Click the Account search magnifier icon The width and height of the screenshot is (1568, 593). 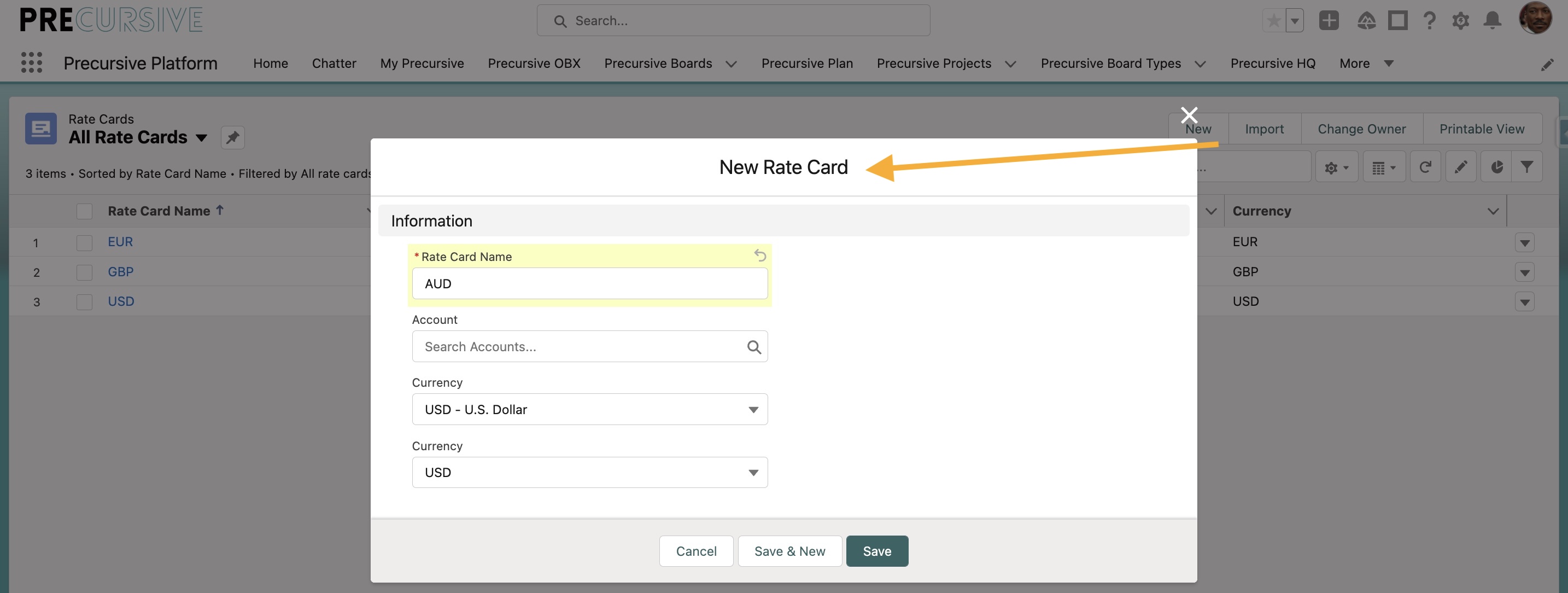(753, 347)
